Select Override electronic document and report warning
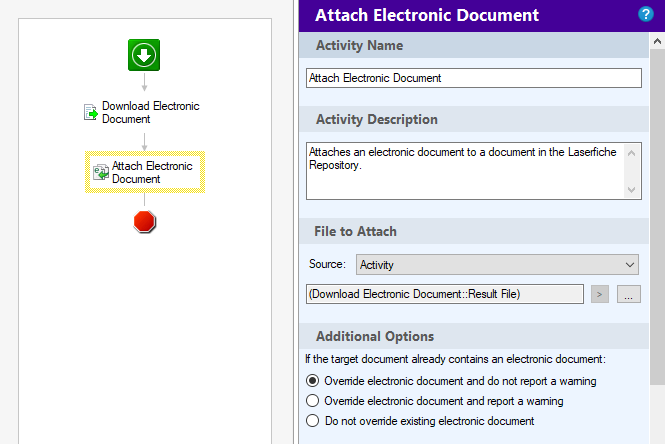 [313, 401]
